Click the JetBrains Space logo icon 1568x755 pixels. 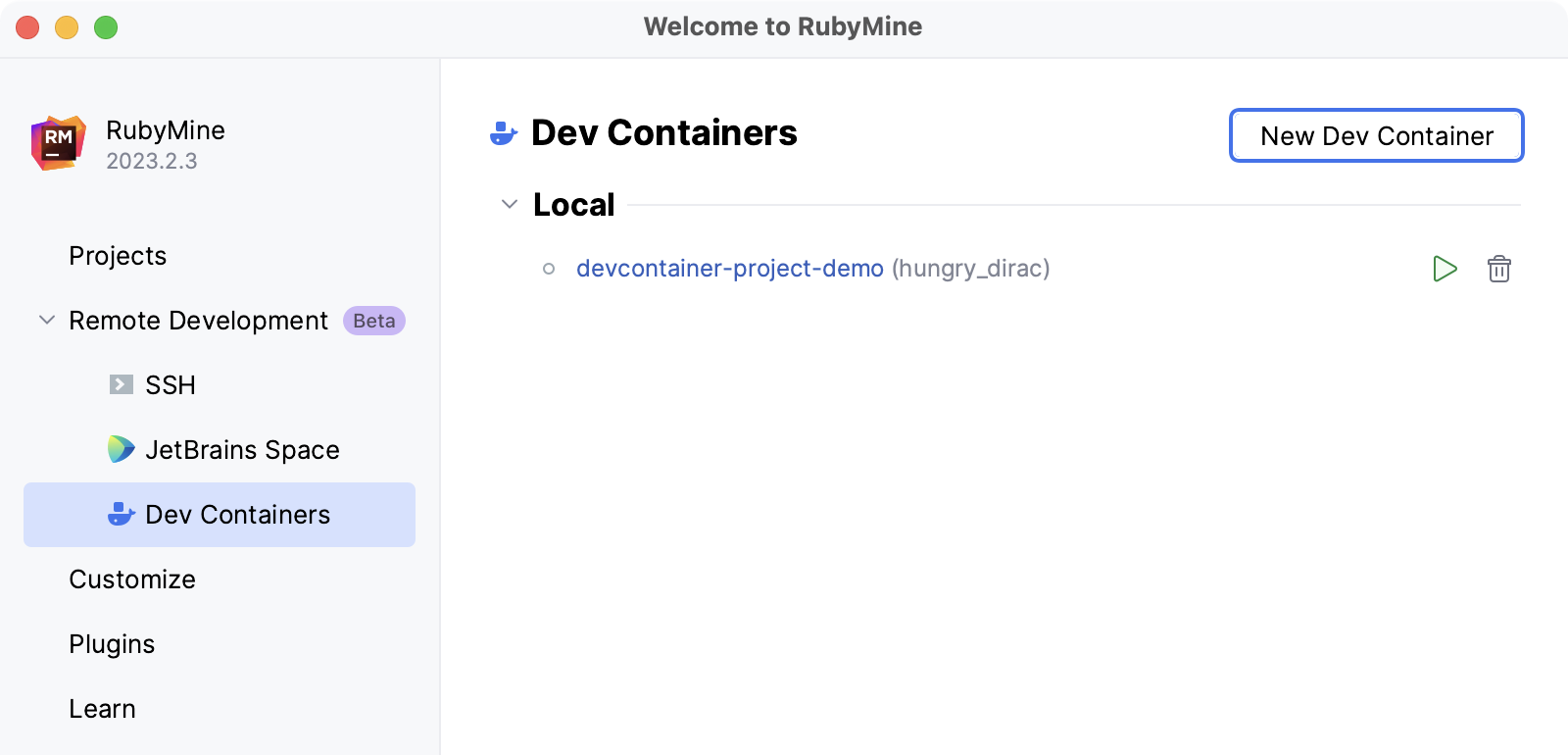(122, 449)
